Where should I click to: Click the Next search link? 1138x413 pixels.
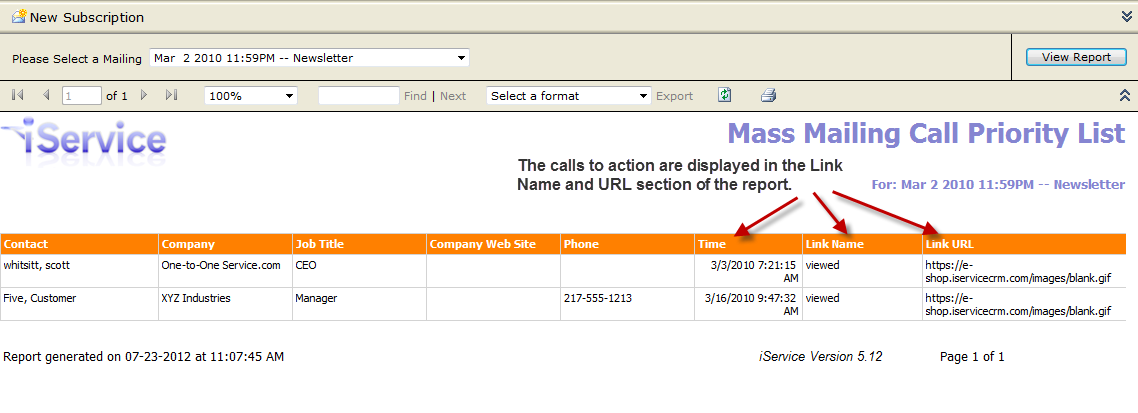click(453, 96)
